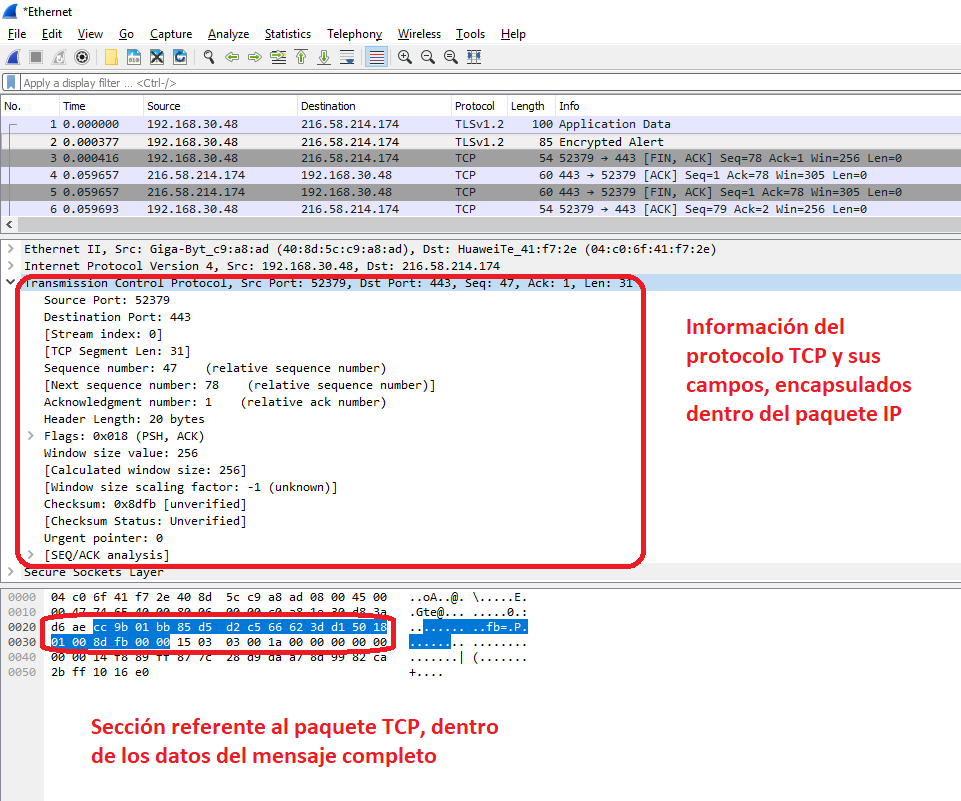The height and width of the screenshot is (801, 961).
Task: Toggle the colorize packet list button
Action: [x=376, y=57]
